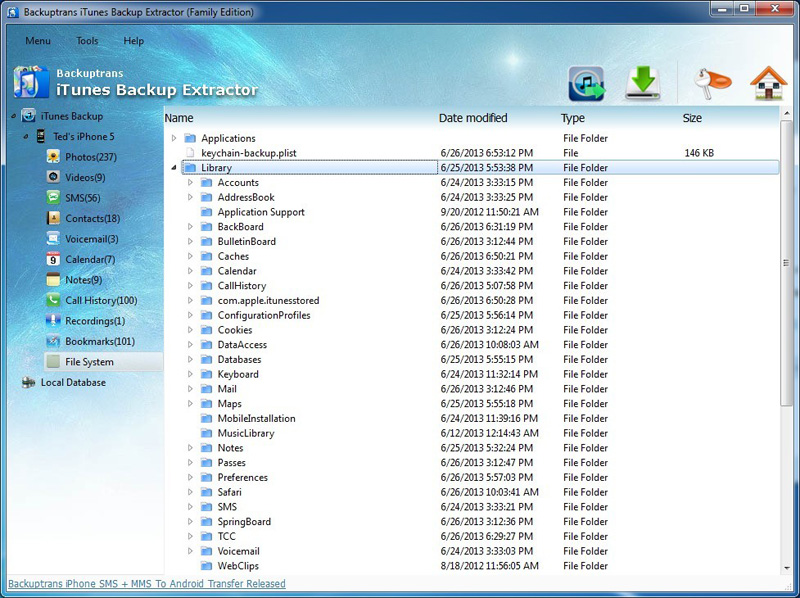The image size is (800, 598).
Task: Collapse the Library folder
Action: [x=174, y=168]
